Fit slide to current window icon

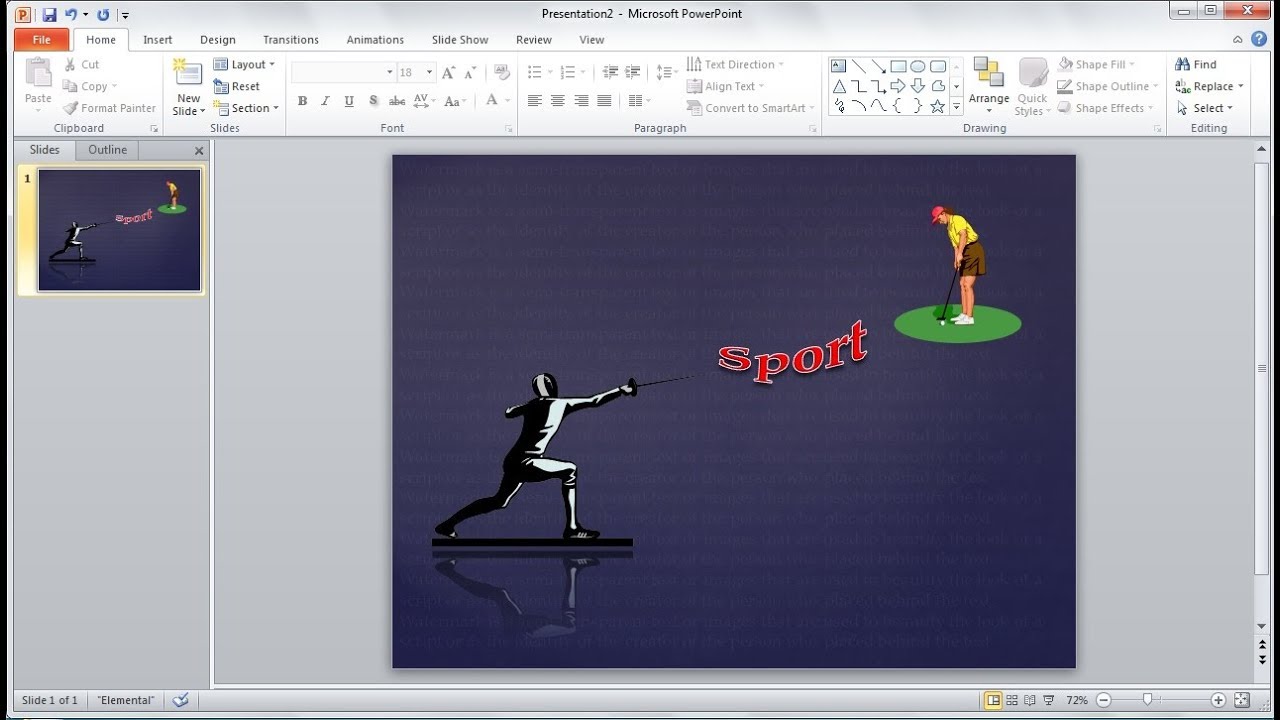(x=1242, y=700)
